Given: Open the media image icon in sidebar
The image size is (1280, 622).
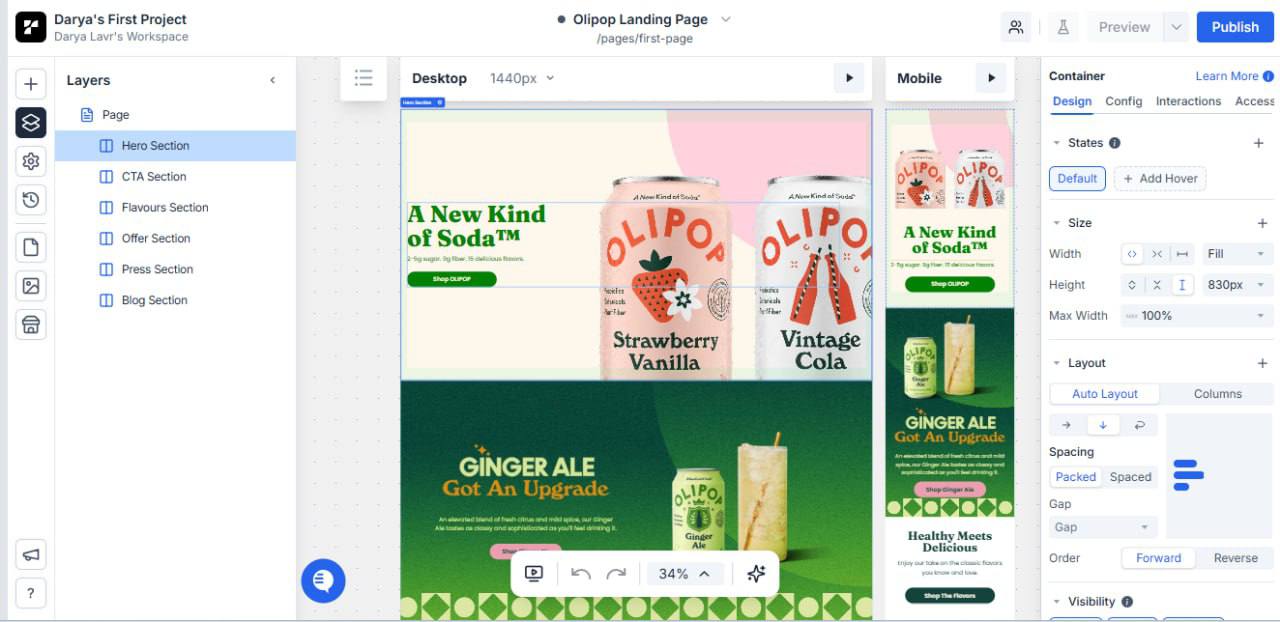Looking at the screenshot, I should click(31, 286).
